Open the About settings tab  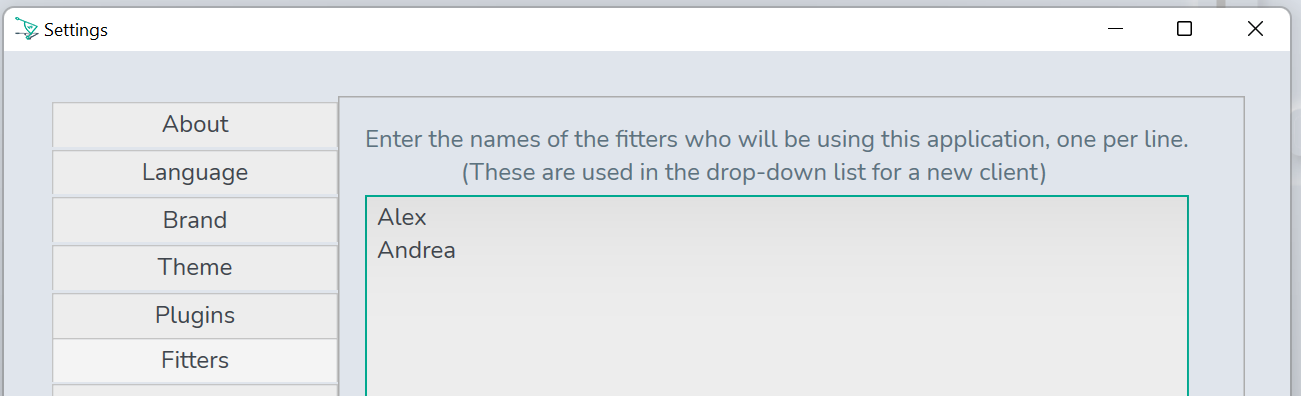click(195, 125)
